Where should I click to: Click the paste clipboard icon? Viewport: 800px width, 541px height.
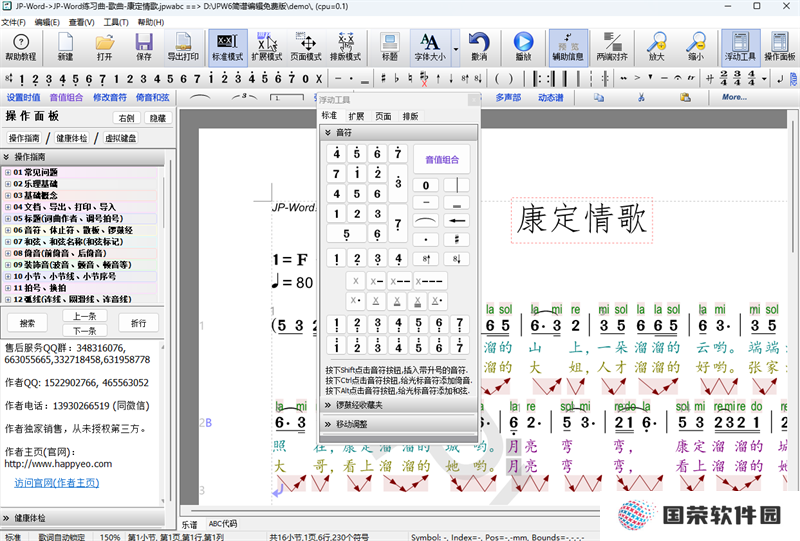(685, 97)
